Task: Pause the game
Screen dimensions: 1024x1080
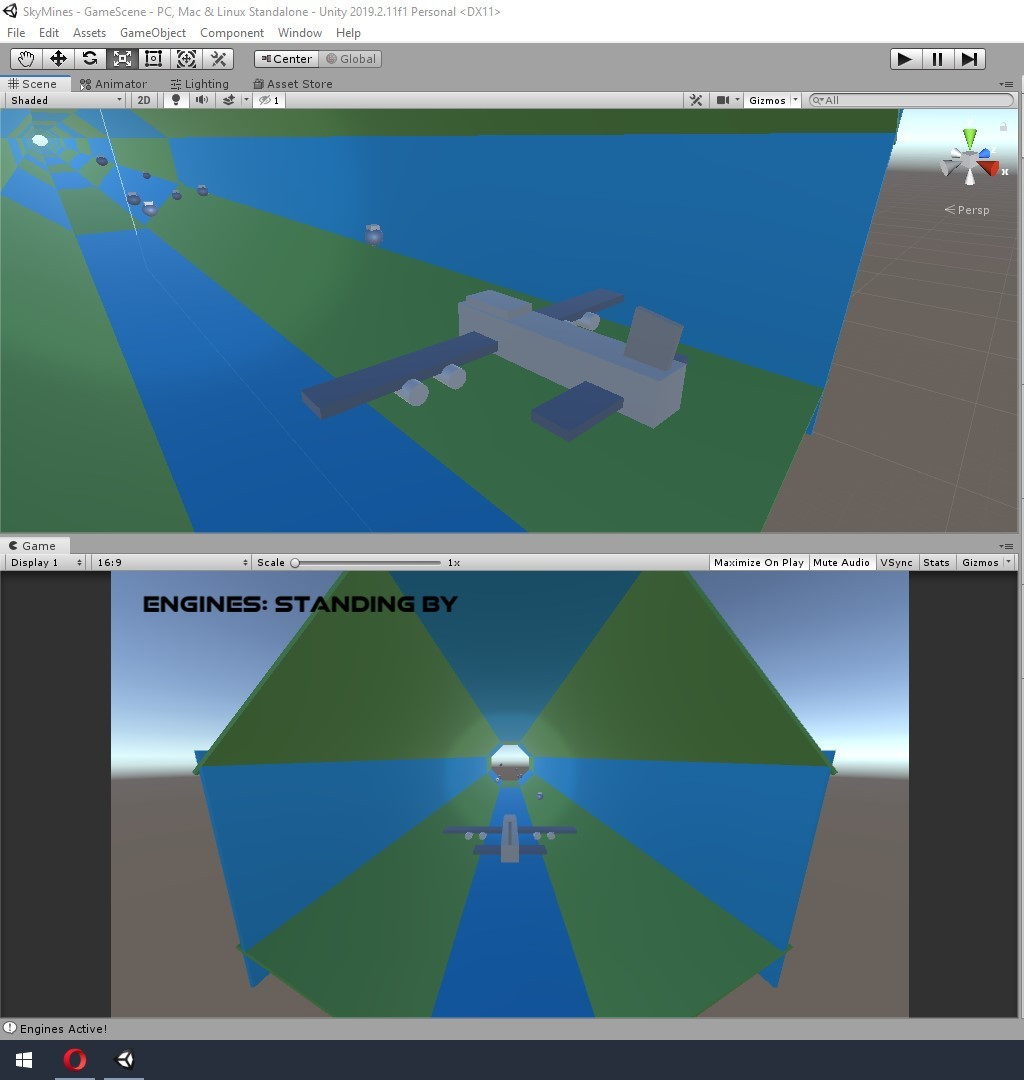Action: pyautogui.click(x=937, y=59)
